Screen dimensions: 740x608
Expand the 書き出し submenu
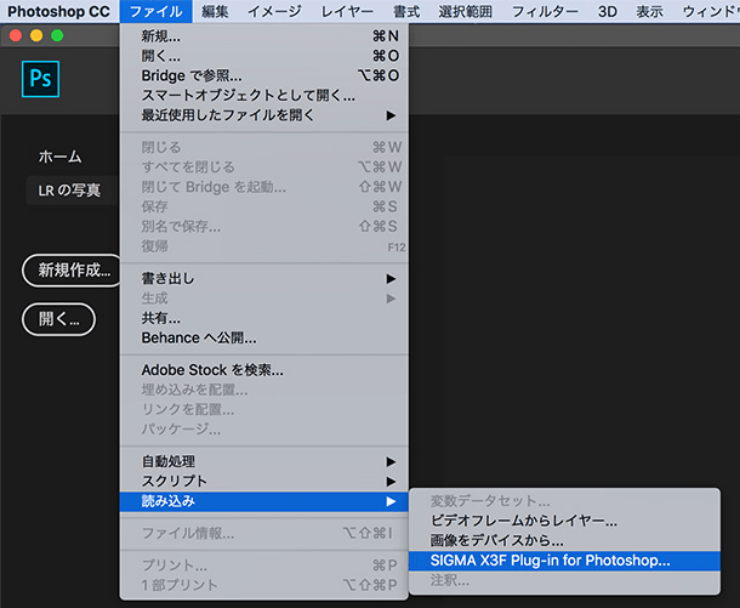pyautogui.click(x=264, y=279)
